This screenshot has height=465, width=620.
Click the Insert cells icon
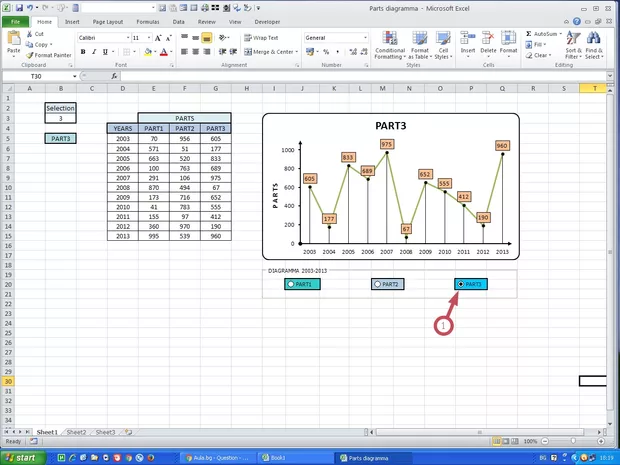[467, 42]
